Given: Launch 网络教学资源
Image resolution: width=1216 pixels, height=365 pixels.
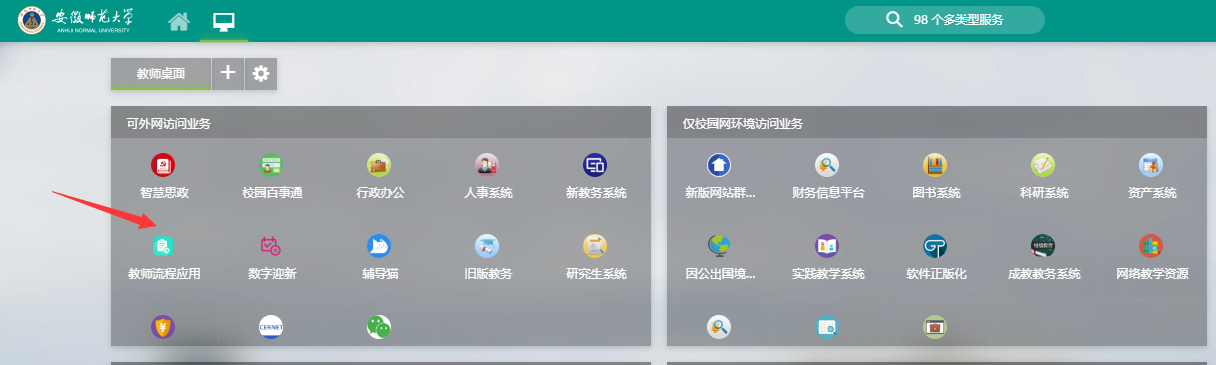Looking at the screenshot, I should [1152, 256].
